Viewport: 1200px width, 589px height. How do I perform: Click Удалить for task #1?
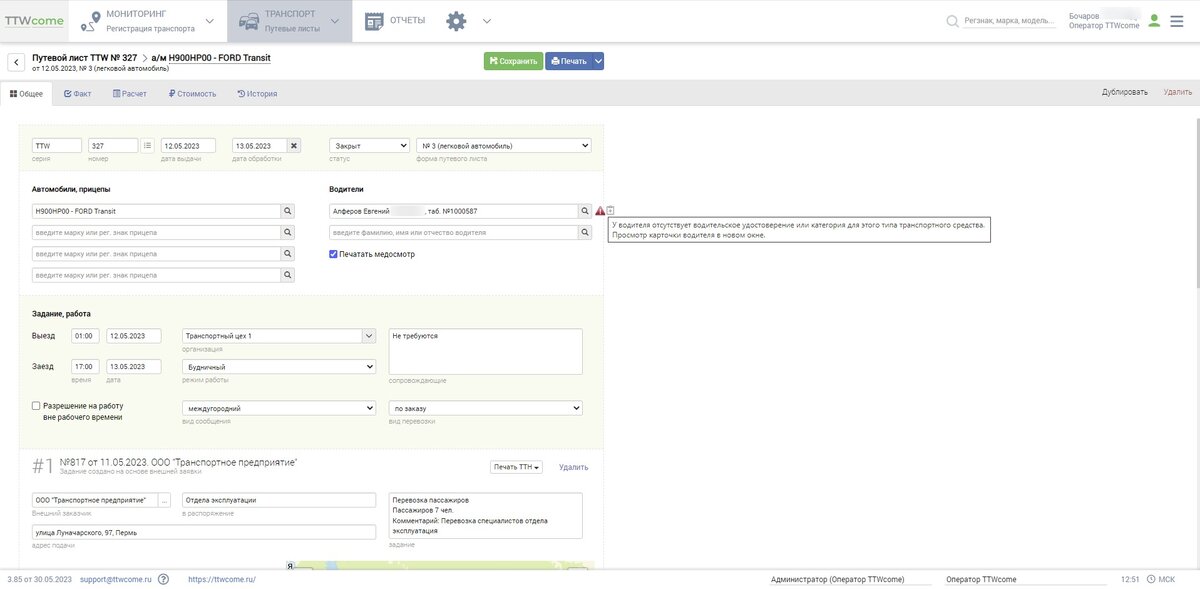(573, 467)
